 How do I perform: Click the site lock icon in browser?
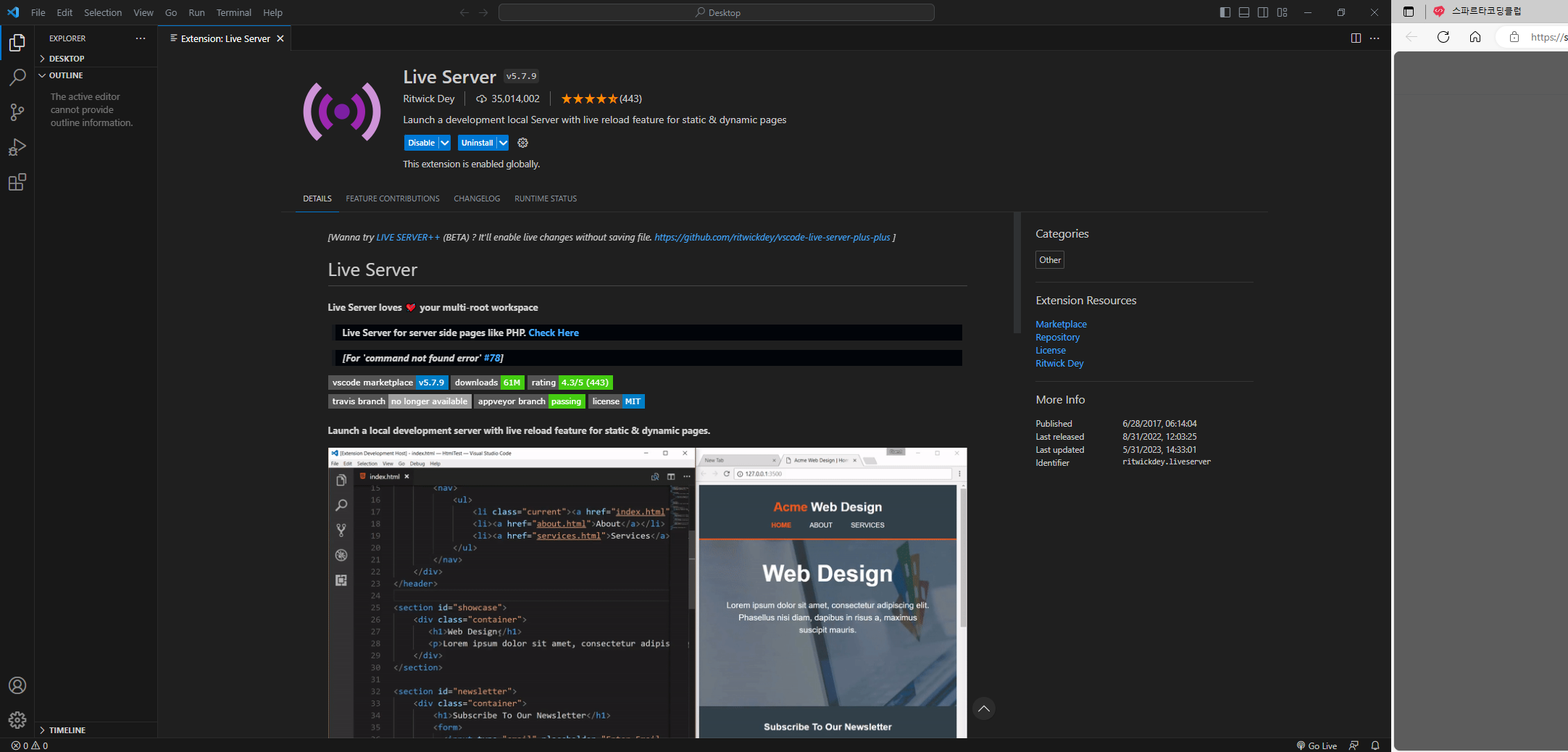click(1514, 37)
